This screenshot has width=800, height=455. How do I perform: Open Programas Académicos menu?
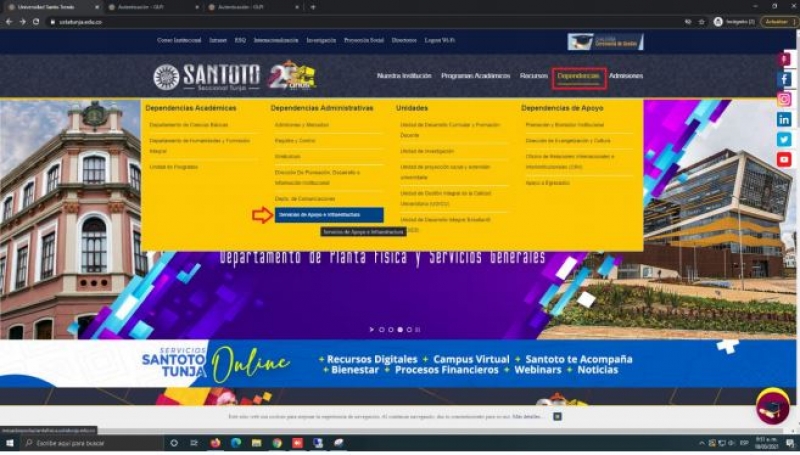[476, 76]
